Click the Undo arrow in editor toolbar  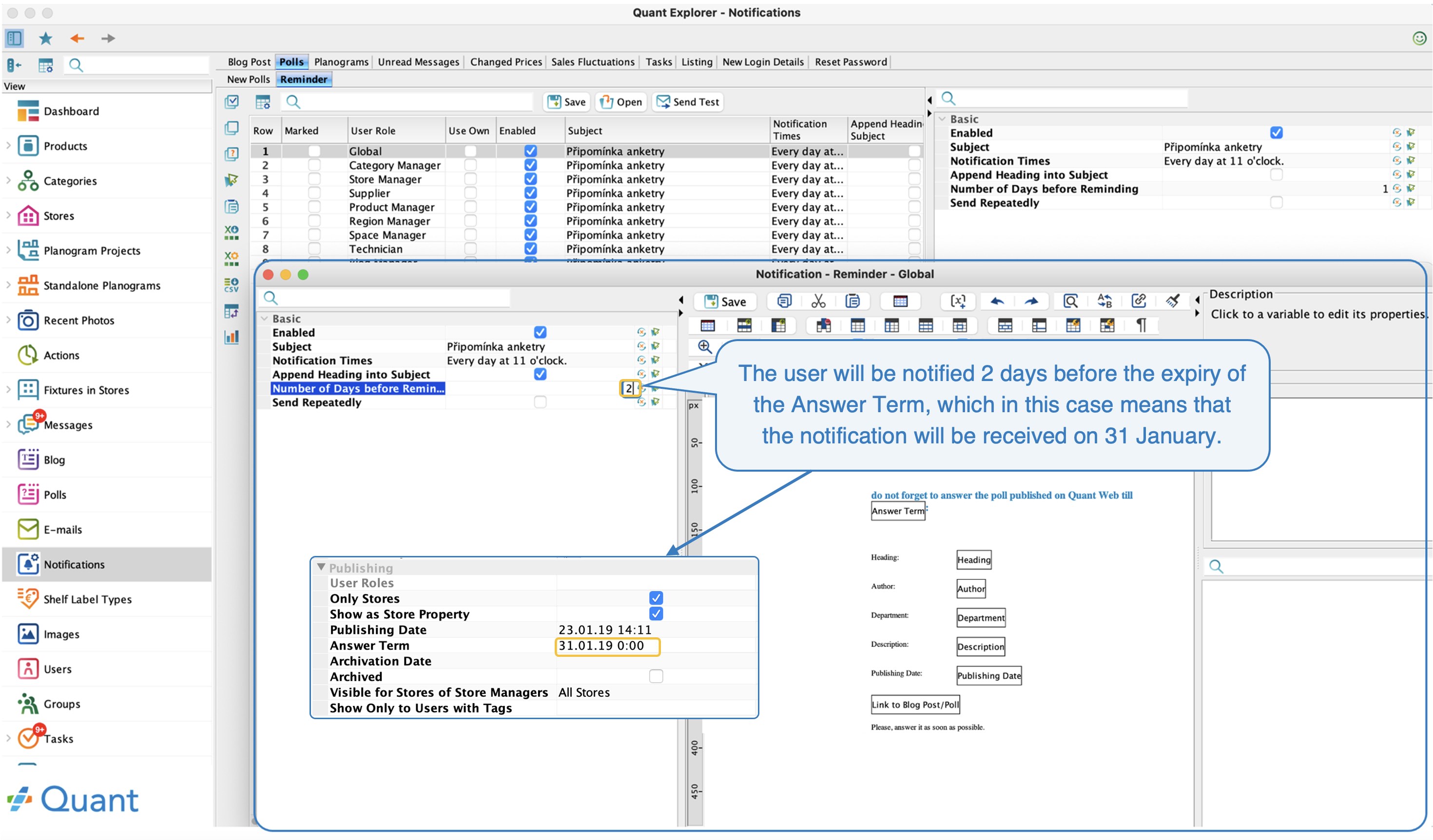click(997, 301)
